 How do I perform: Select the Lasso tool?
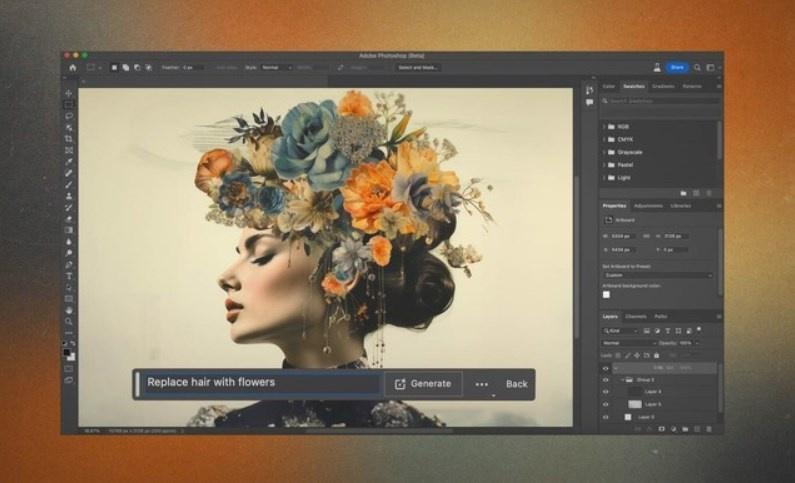click(69, 116)
